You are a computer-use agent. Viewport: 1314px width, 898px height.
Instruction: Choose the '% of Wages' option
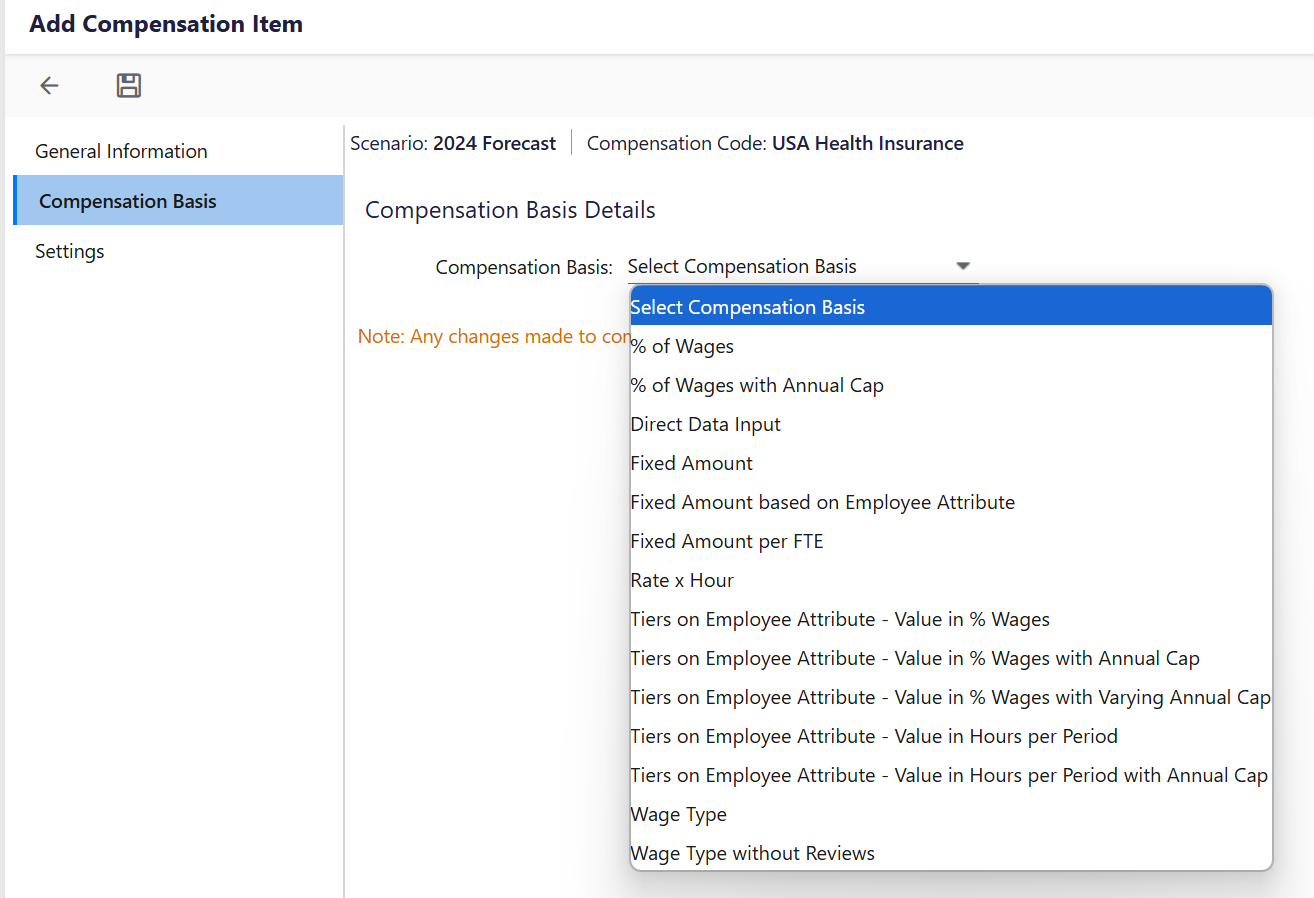[682, 346]
